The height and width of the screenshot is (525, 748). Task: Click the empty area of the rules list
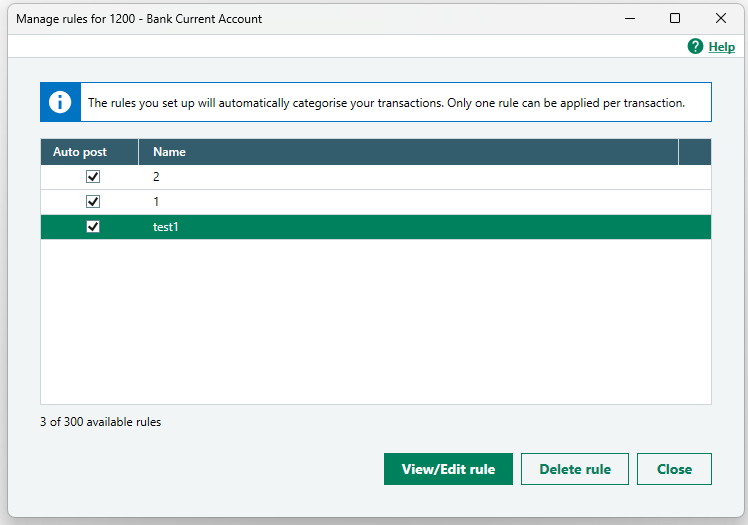point(375,320)
